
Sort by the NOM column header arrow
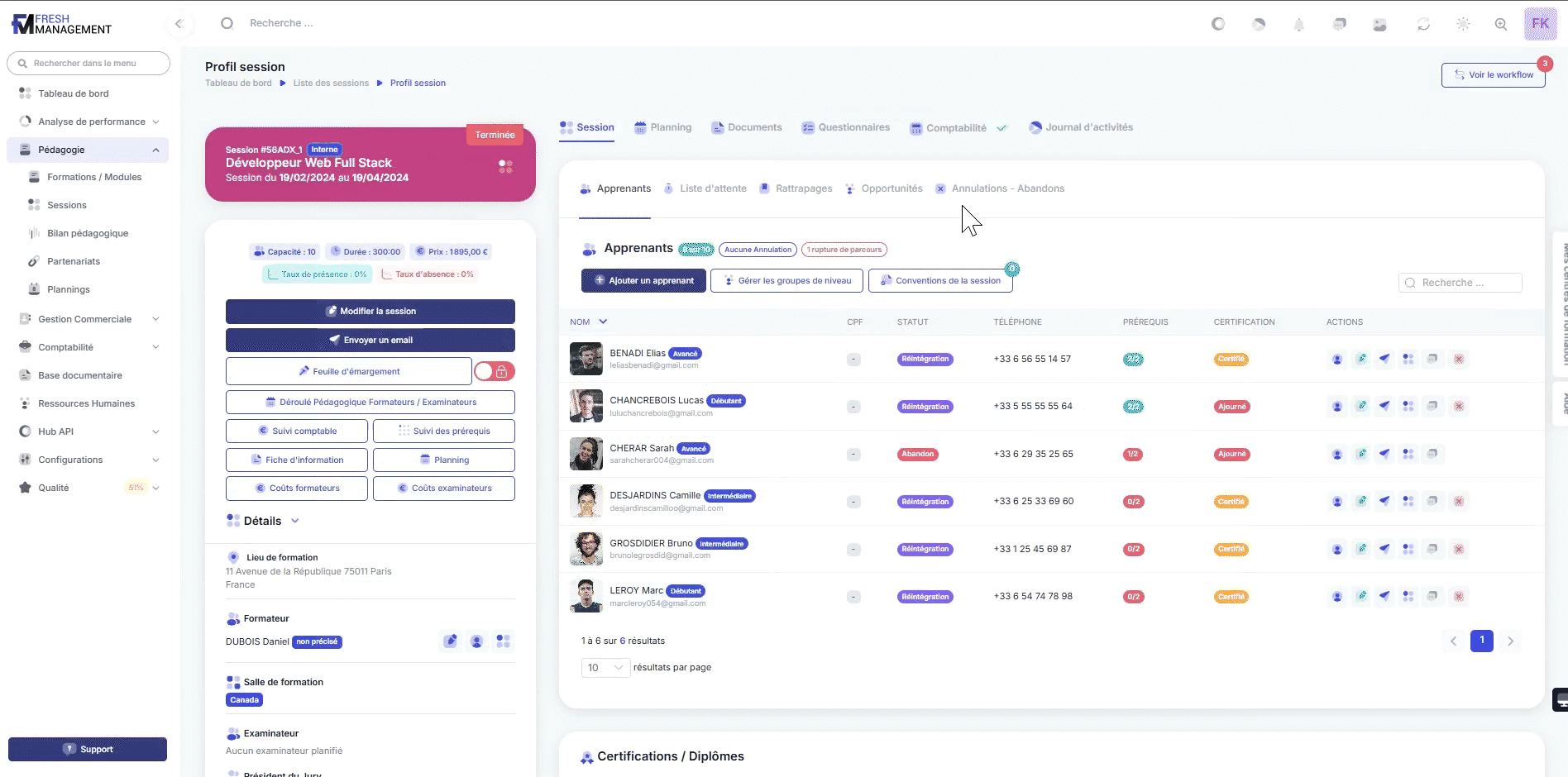point(603,322)
